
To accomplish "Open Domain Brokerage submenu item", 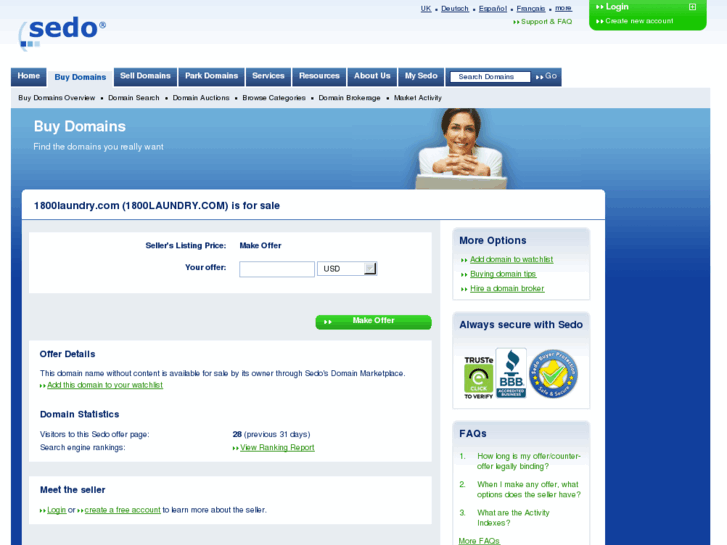I will 349,98.
